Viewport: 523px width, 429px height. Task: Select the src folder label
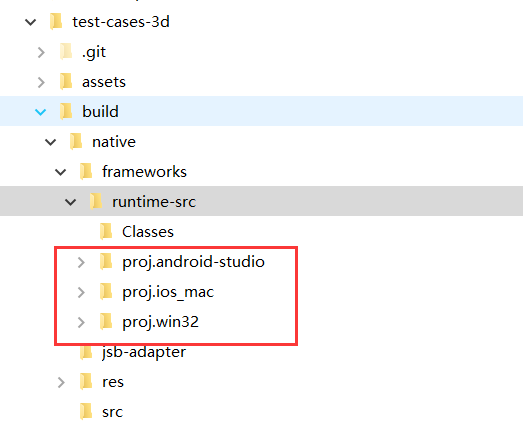click(x=113, y=412)
